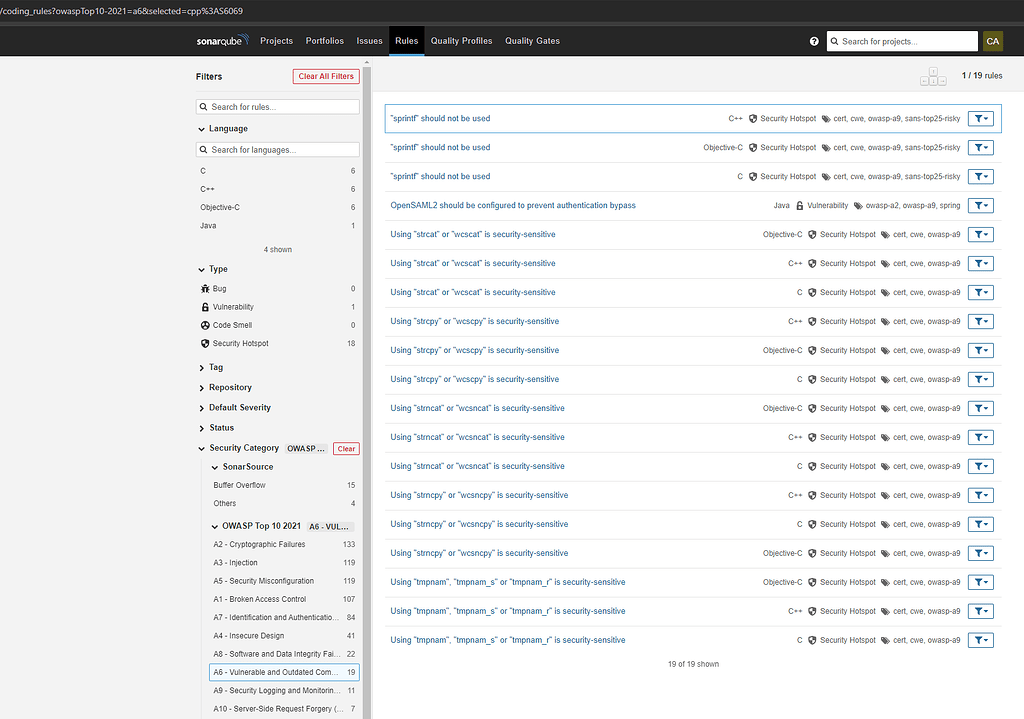Click the help question mark icon
This screenshot has width=1024, height=719.
[813, 41]
